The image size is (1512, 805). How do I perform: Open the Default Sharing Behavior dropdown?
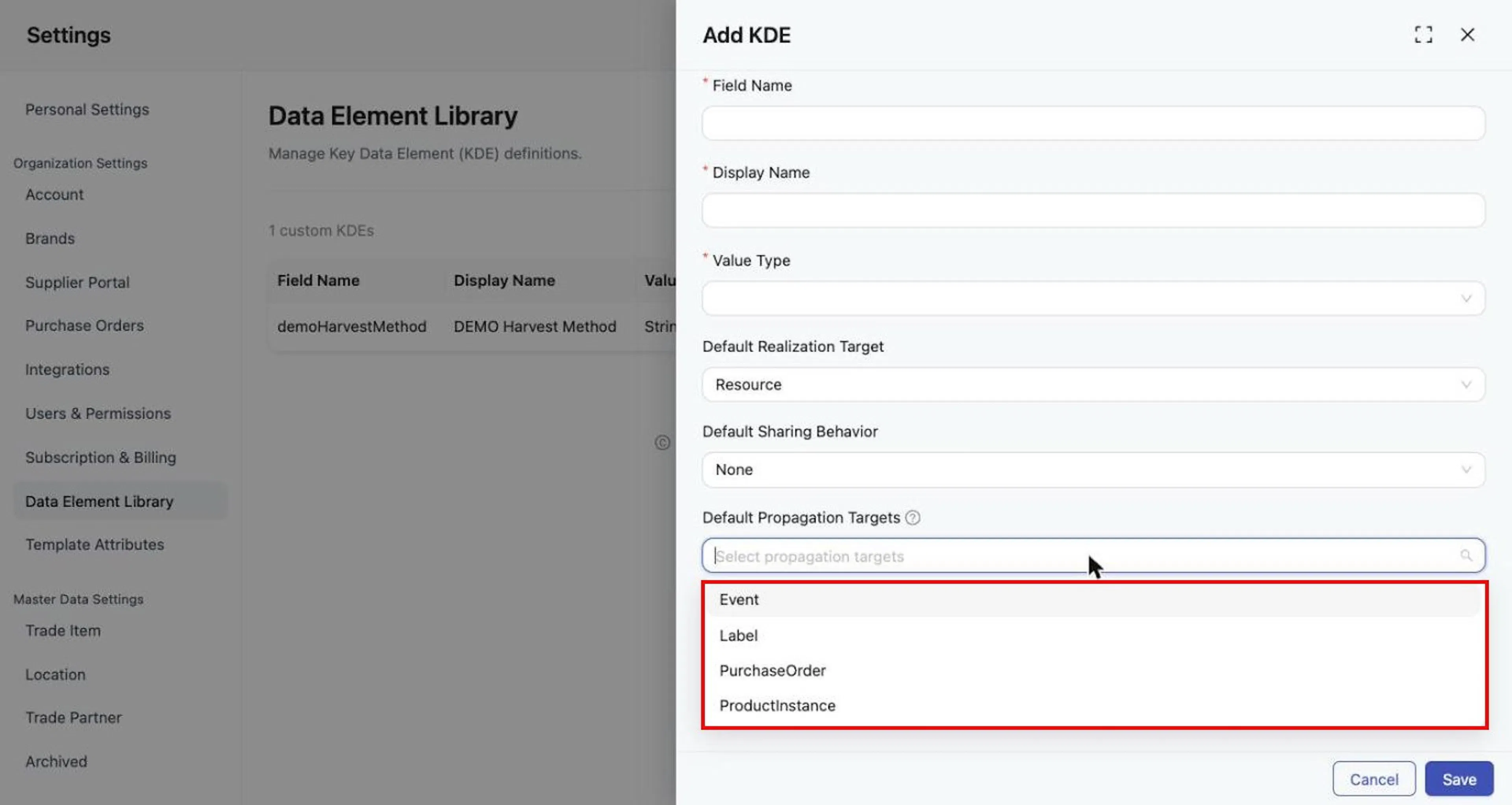pyautogui.click(x=1093, y=470)
